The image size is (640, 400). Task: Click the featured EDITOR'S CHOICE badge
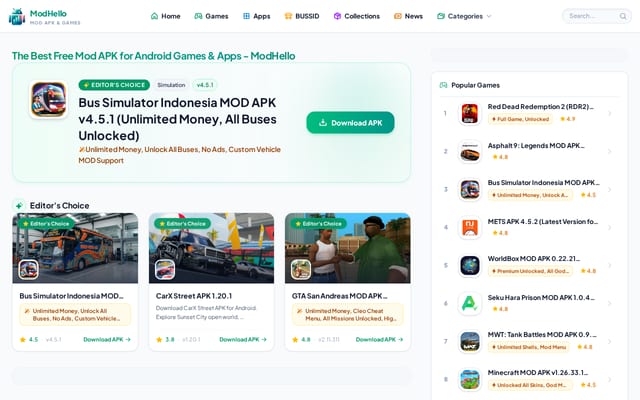114,85
